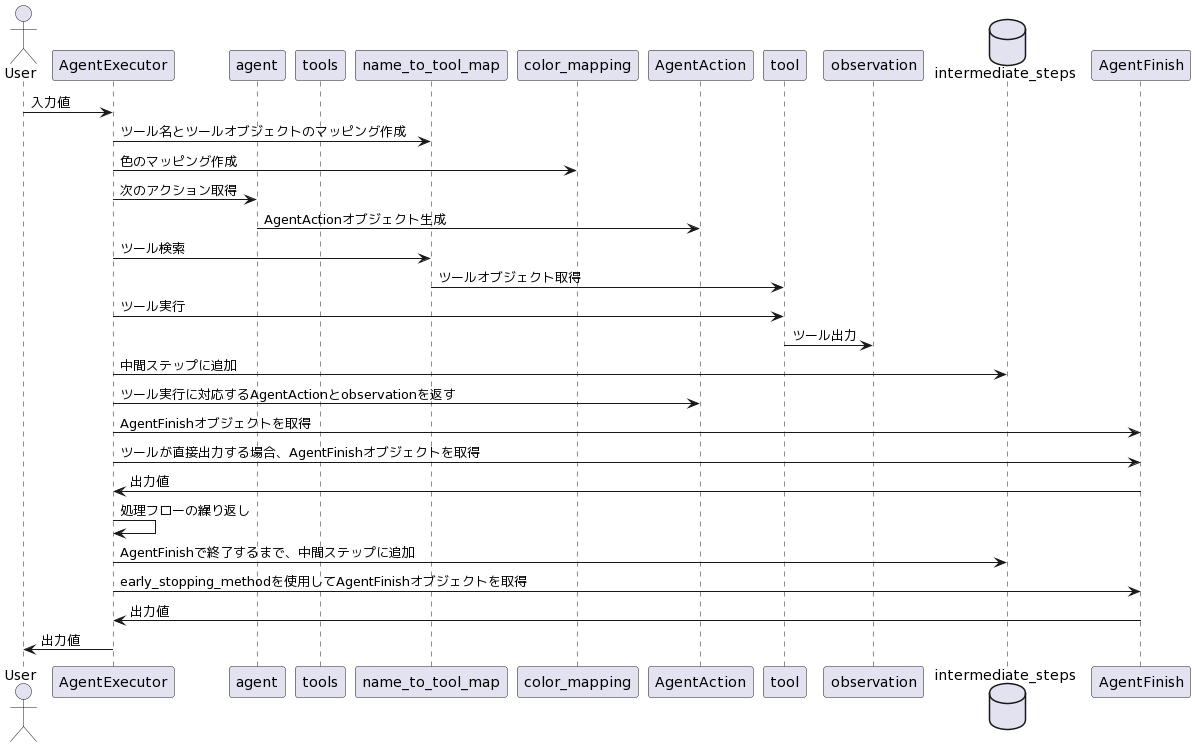Click 'AgentFinishオブジェクトを取得' message label
This screenshot has height=747, width=1195.
click(x=215, y=423)
